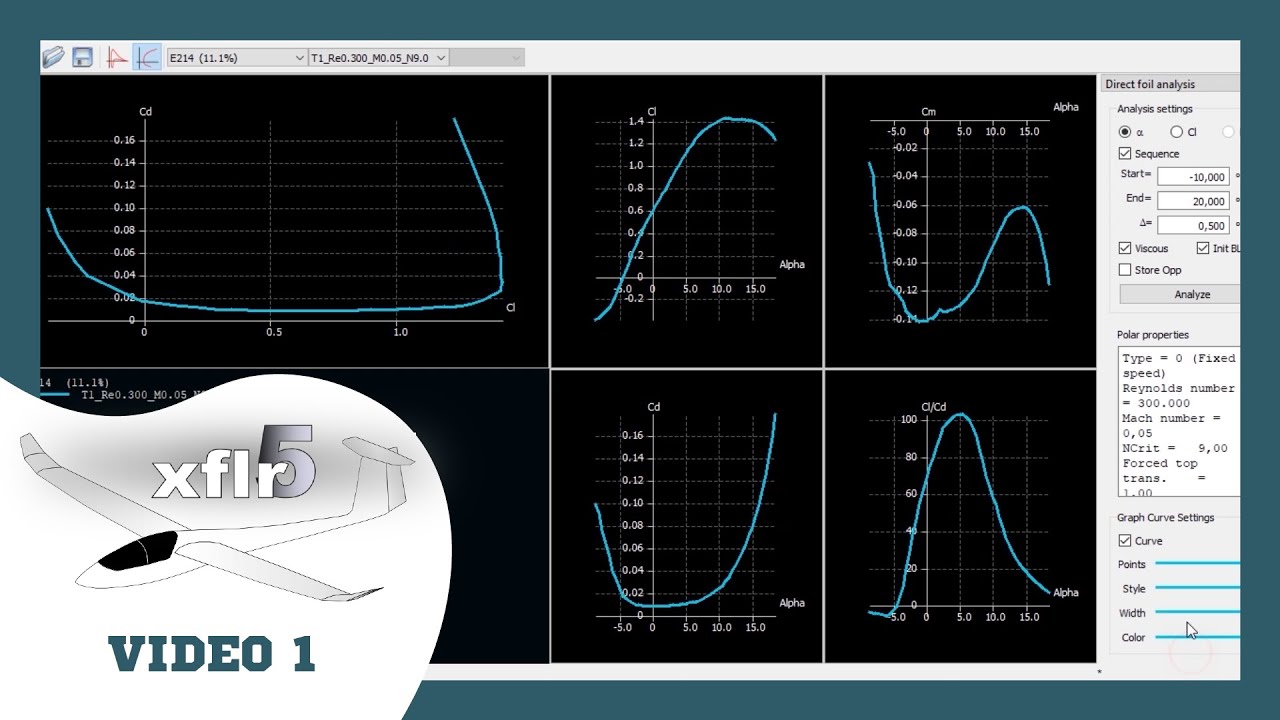Open the T1_Re0.300_M0.05_N9.0 polar dropdown
Image resolution: width=1280 pixels, height=720 pixels.
pos(378,58)
